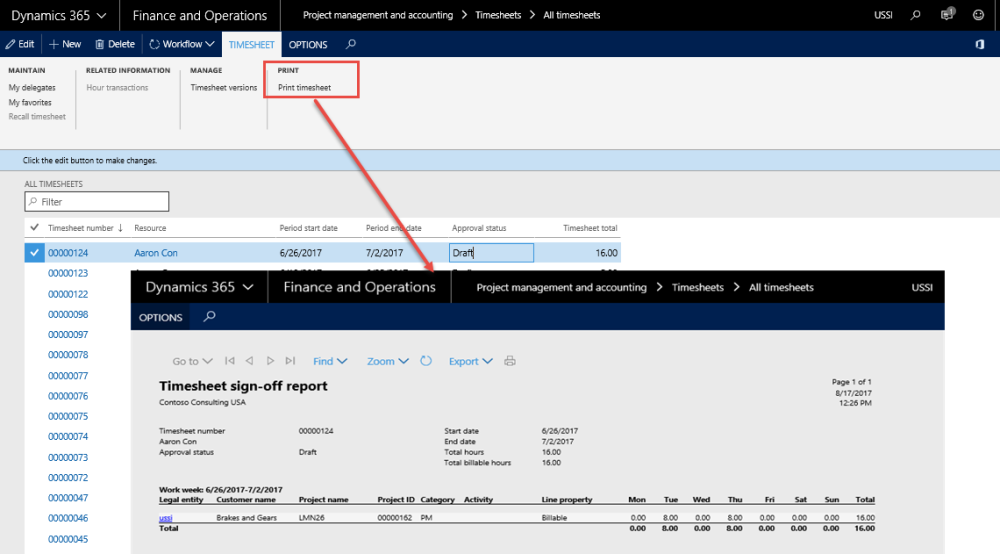Uncheck the row 00000124 checkbox

click(x=34, y=252)
